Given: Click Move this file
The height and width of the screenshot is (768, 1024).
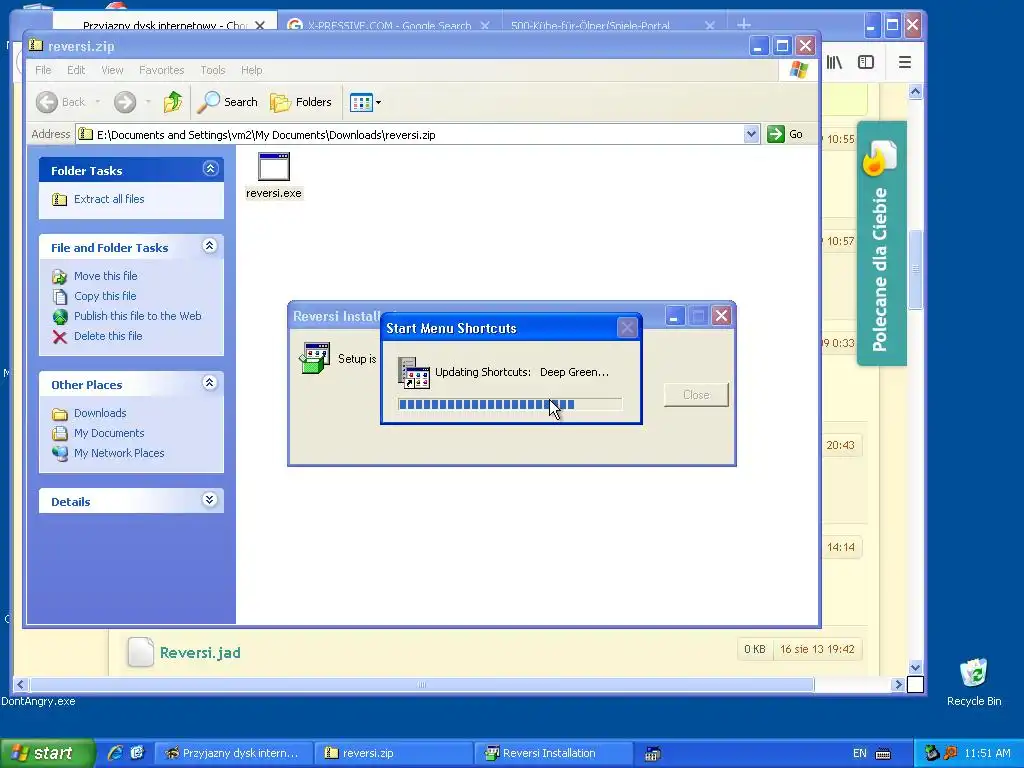Looking at the screenshot, I should point(105,276).
